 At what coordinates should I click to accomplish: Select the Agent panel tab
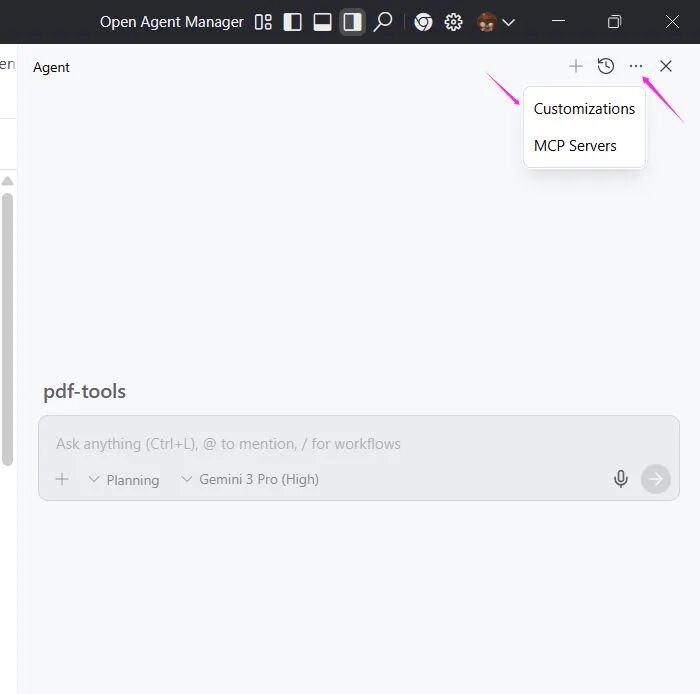click(51, 67)
